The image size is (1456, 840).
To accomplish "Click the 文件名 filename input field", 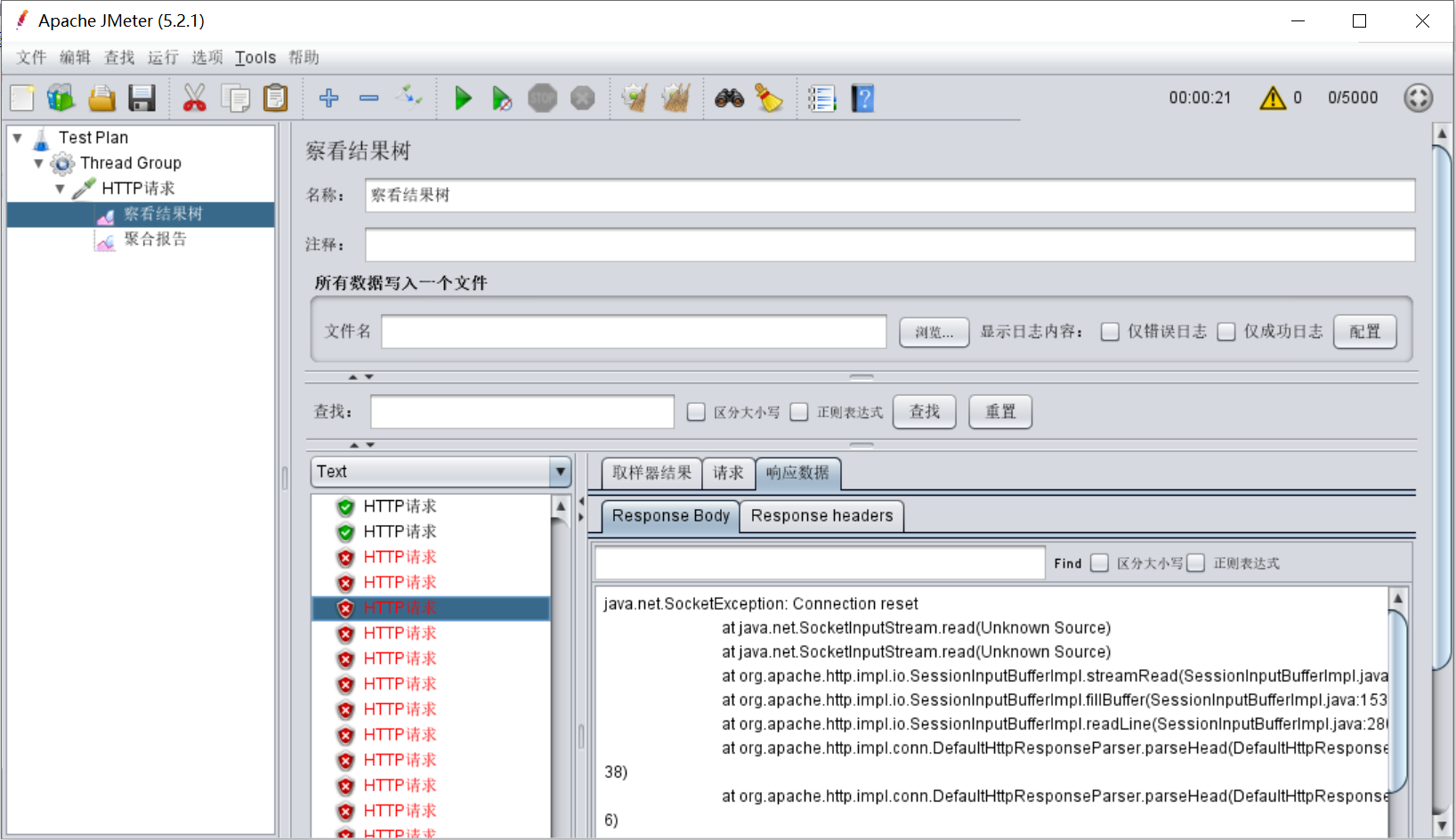I will [634, 332].
